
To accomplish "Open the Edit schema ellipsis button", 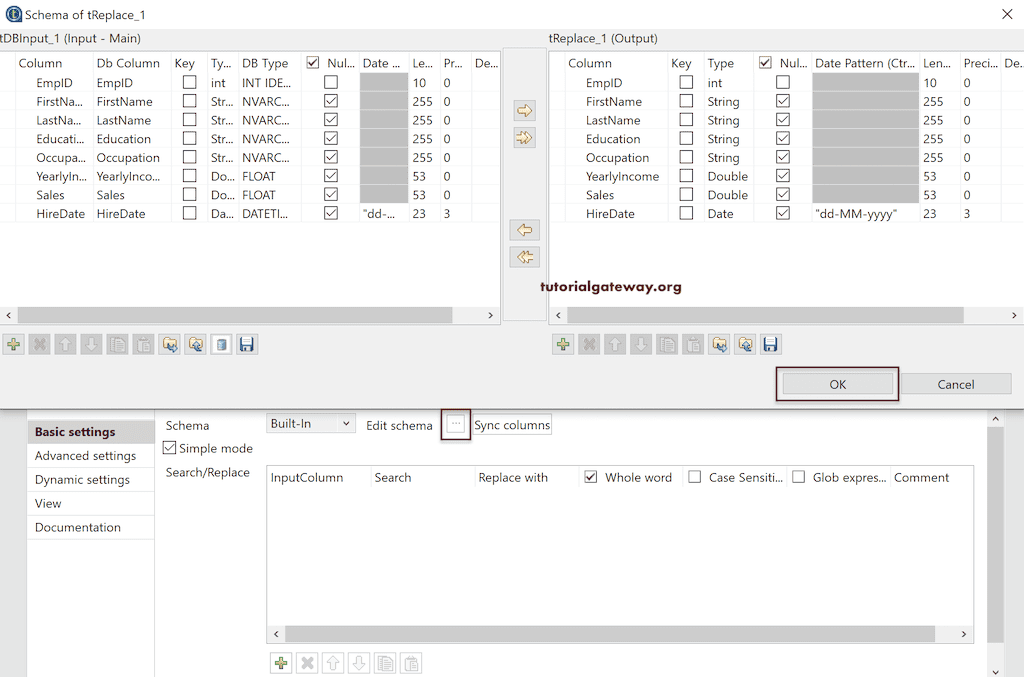I will pos(456,424).
